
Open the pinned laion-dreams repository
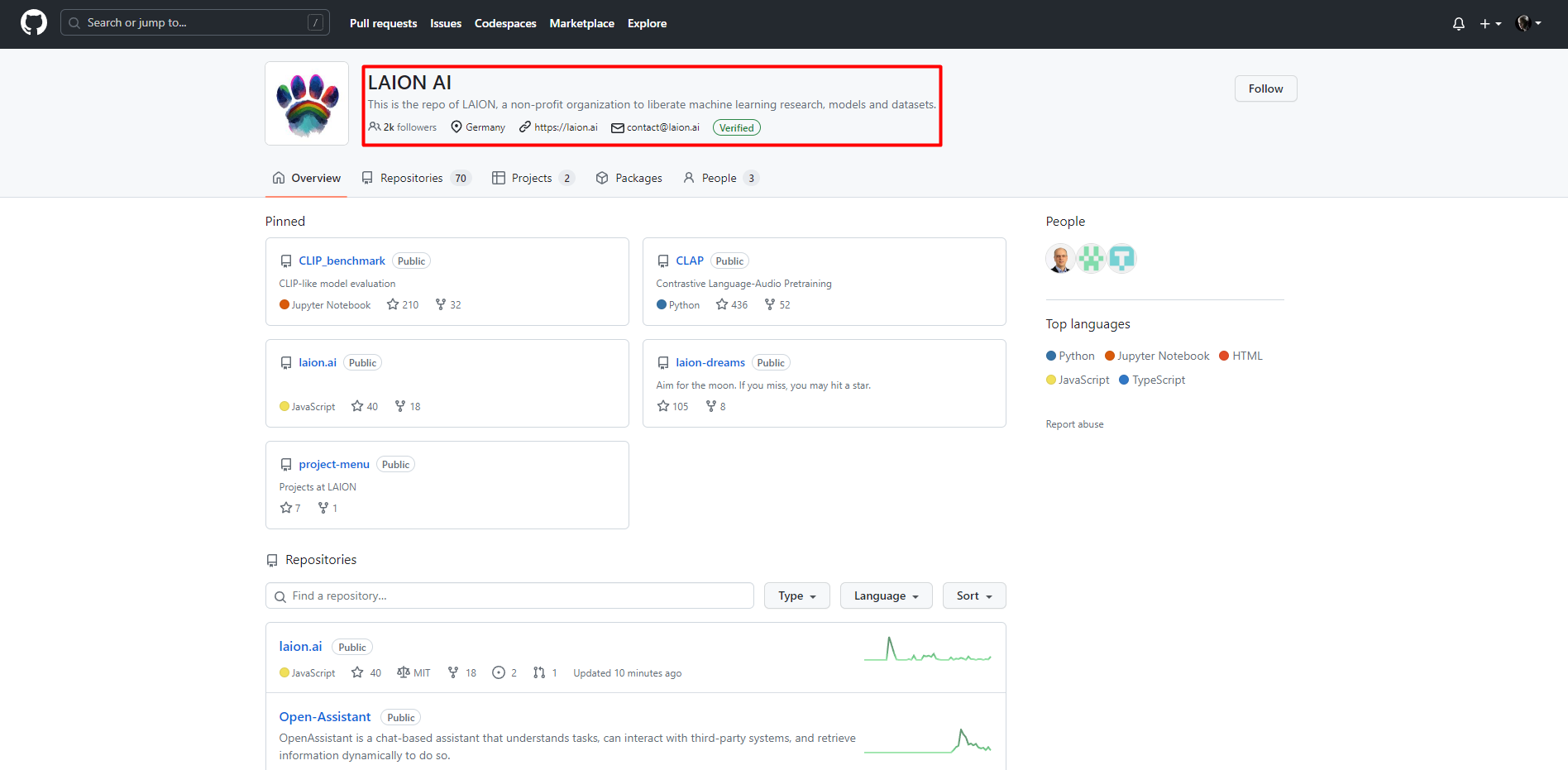click(710, 362)
